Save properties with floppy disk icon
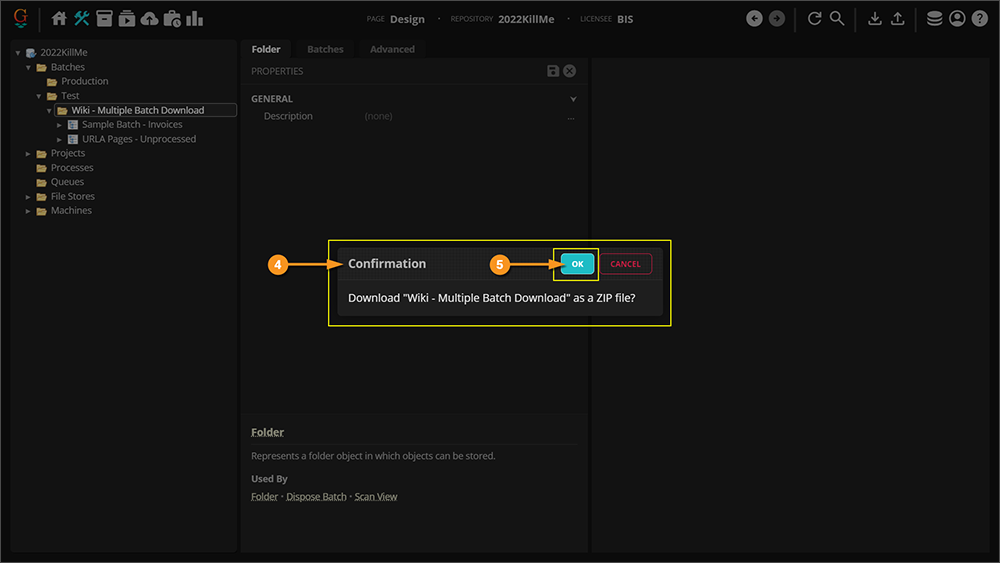This screenshot has height=563, width=1000. [553, 71]
